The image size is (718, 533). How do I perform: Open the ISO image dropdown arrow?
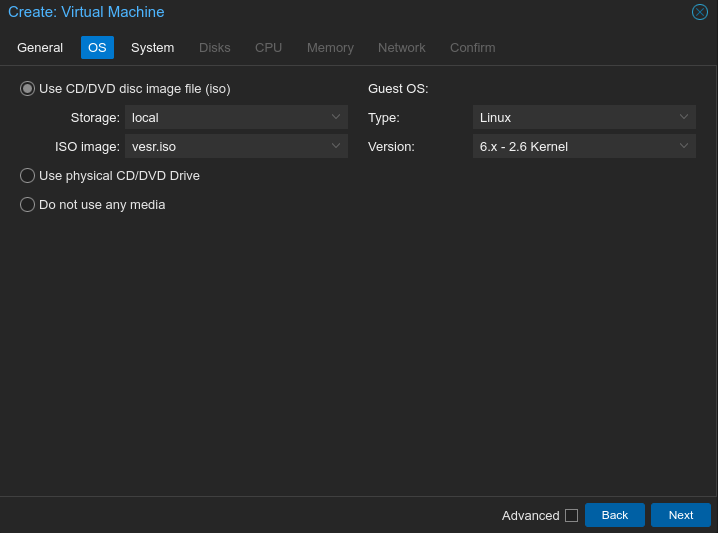click(336, 146)
